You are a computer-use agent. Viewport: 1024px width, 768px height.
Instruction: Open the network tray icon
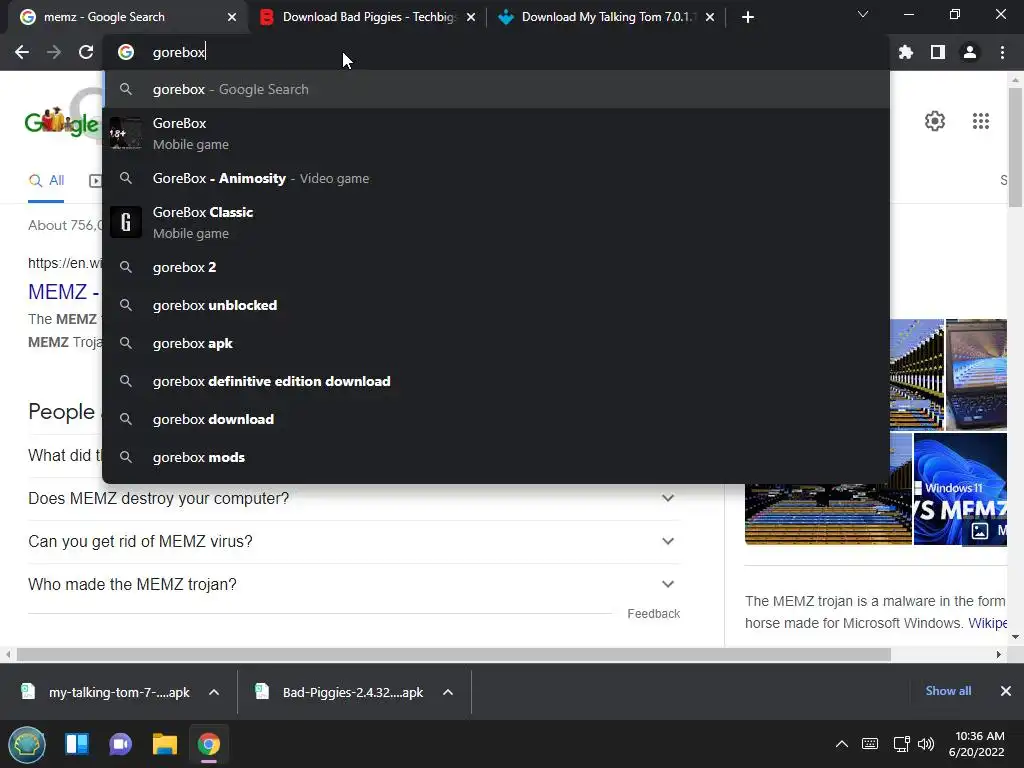point(902,744)
